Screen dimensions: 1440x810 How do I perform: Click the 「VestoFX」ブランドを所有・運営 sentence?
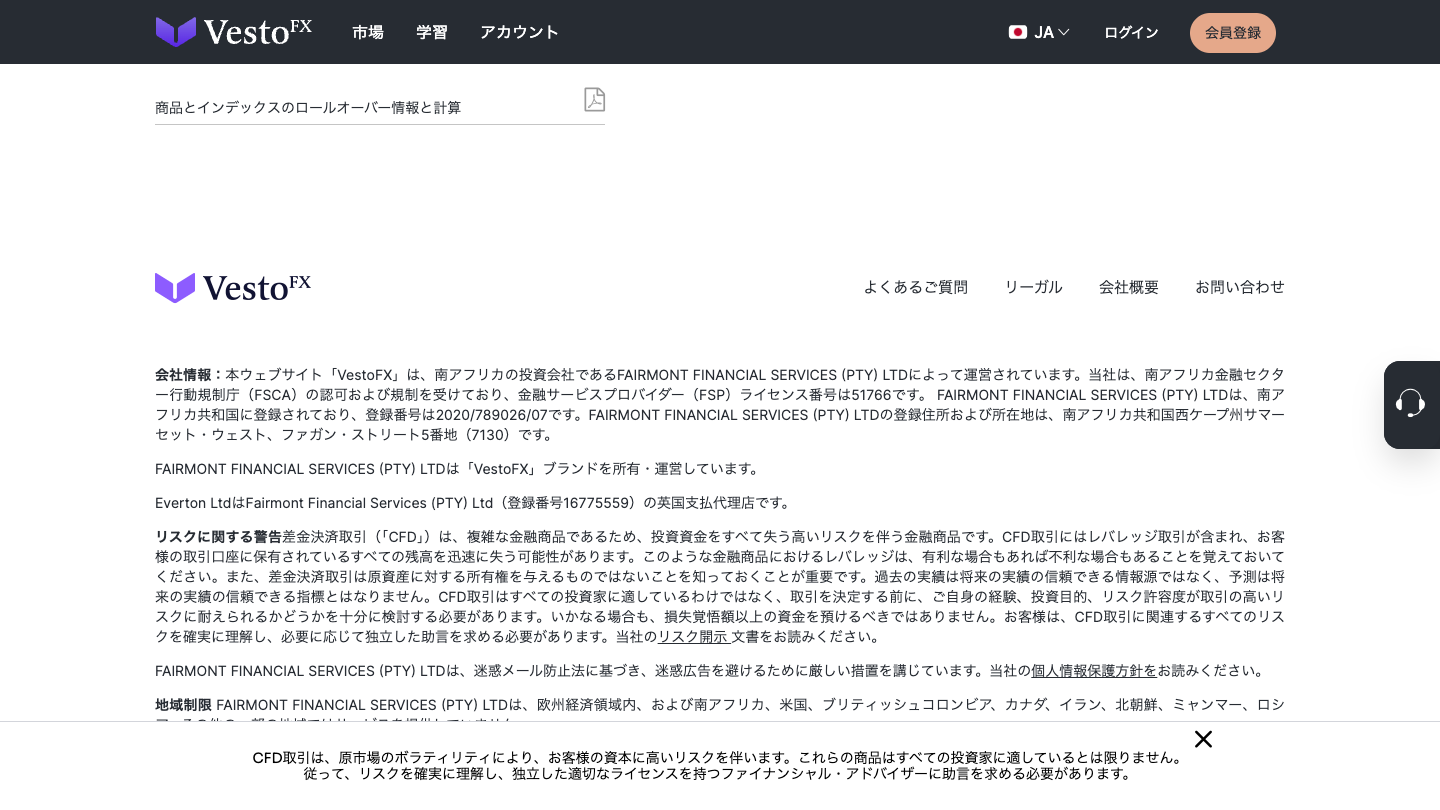(x=459, y=469)
